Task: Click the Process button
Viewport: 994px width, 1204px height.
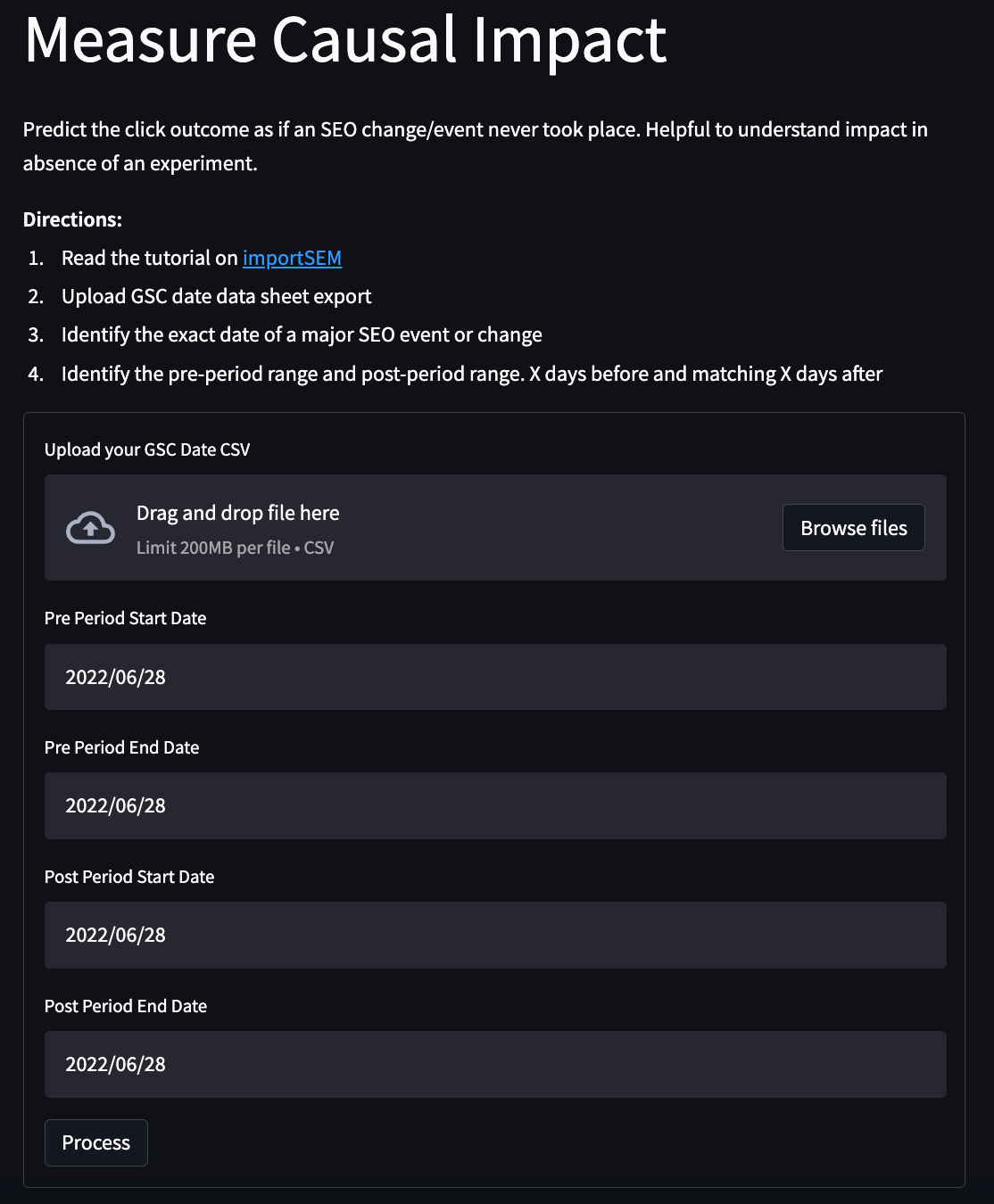Action: tap(96, 1142)
